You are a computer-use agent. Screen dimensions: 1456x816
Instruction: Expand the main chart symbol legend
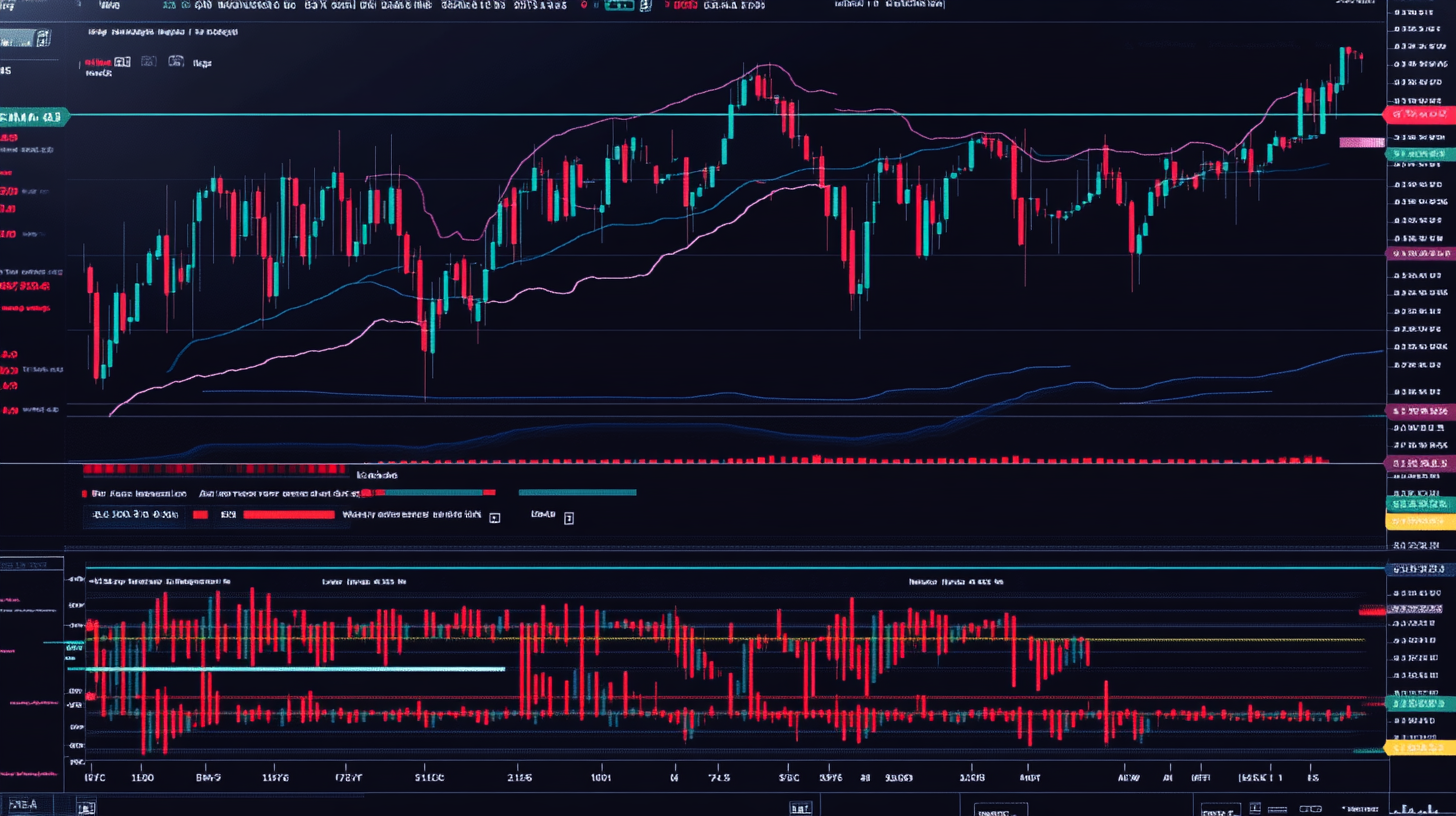[x=160, y=31]
